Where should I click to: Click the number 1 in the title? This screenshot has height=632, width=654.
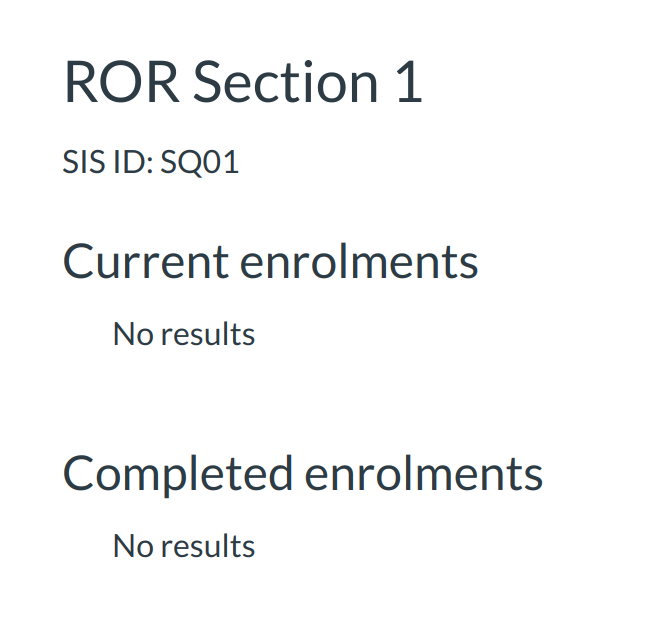click(410, 82)
